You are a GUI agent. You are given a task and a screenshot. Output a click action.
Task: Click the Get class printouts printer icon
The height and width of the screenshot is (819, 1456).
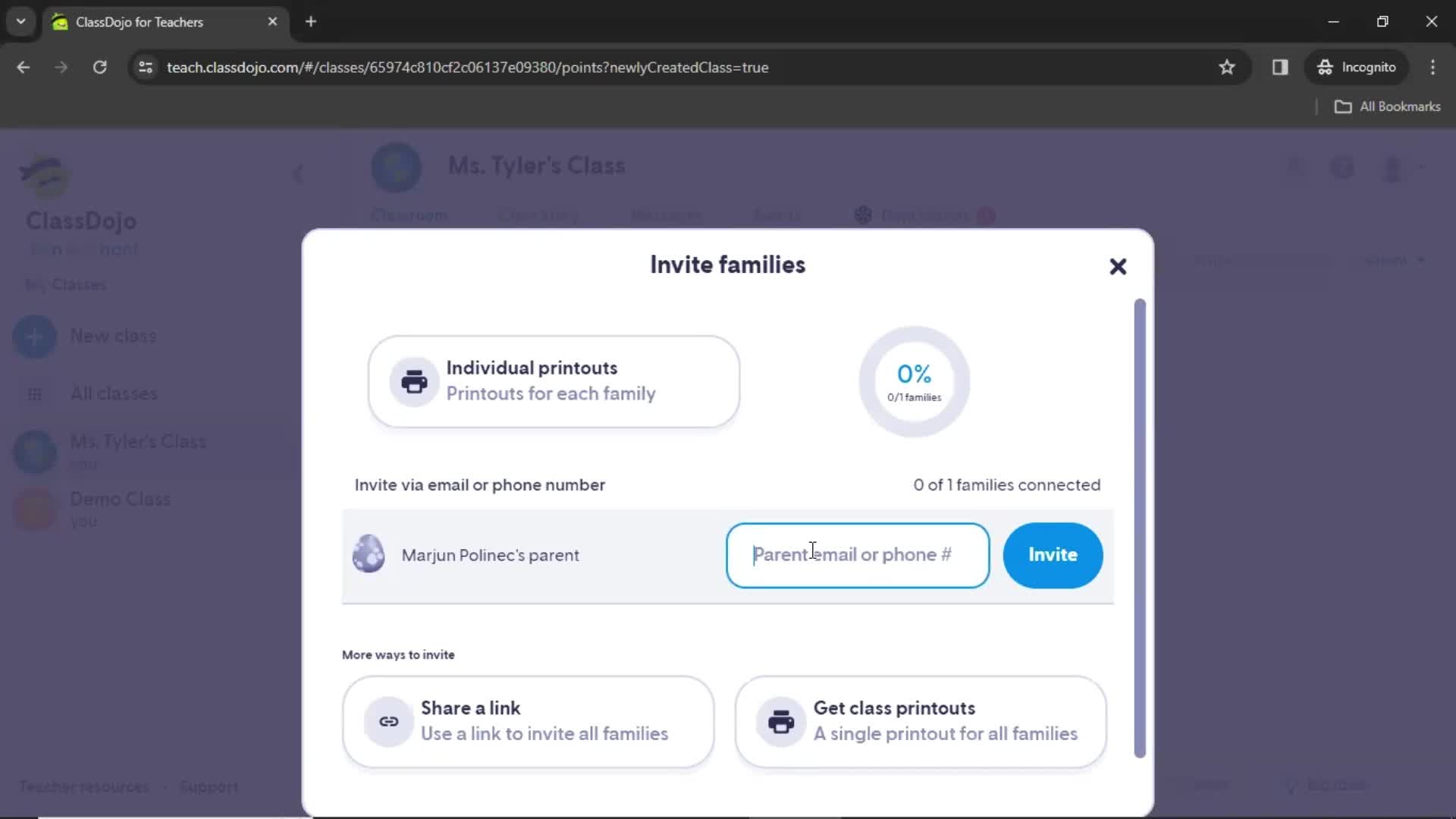click(x=780, y=721)
